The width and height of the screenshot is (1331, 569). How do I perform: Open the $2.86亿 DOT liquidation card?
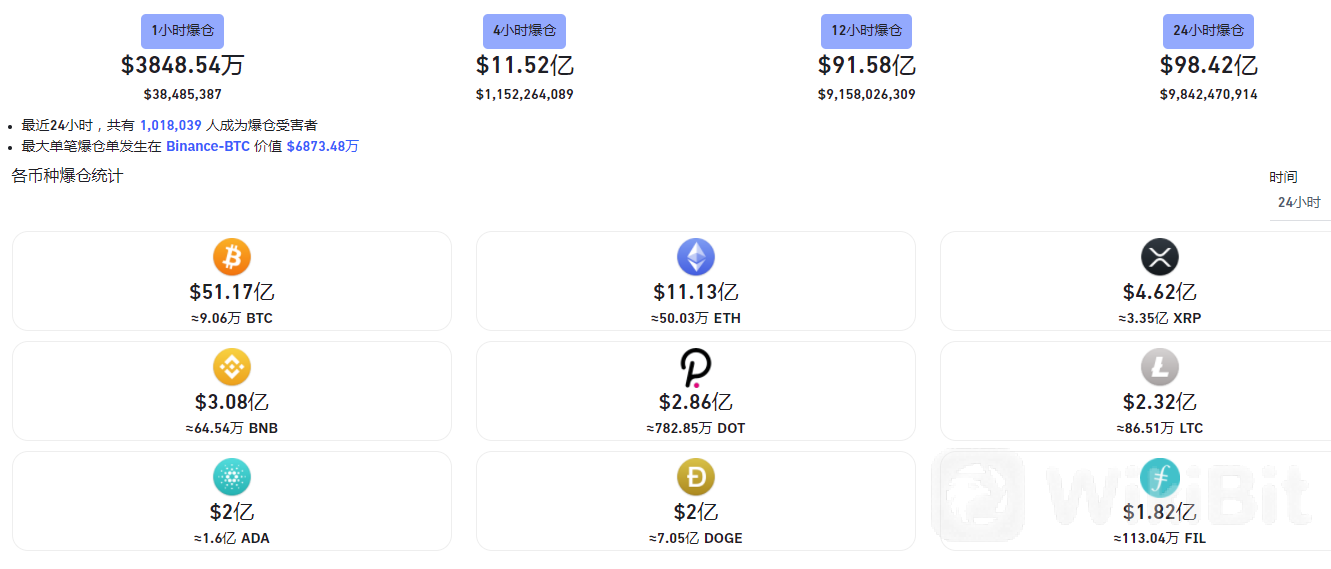696,391
